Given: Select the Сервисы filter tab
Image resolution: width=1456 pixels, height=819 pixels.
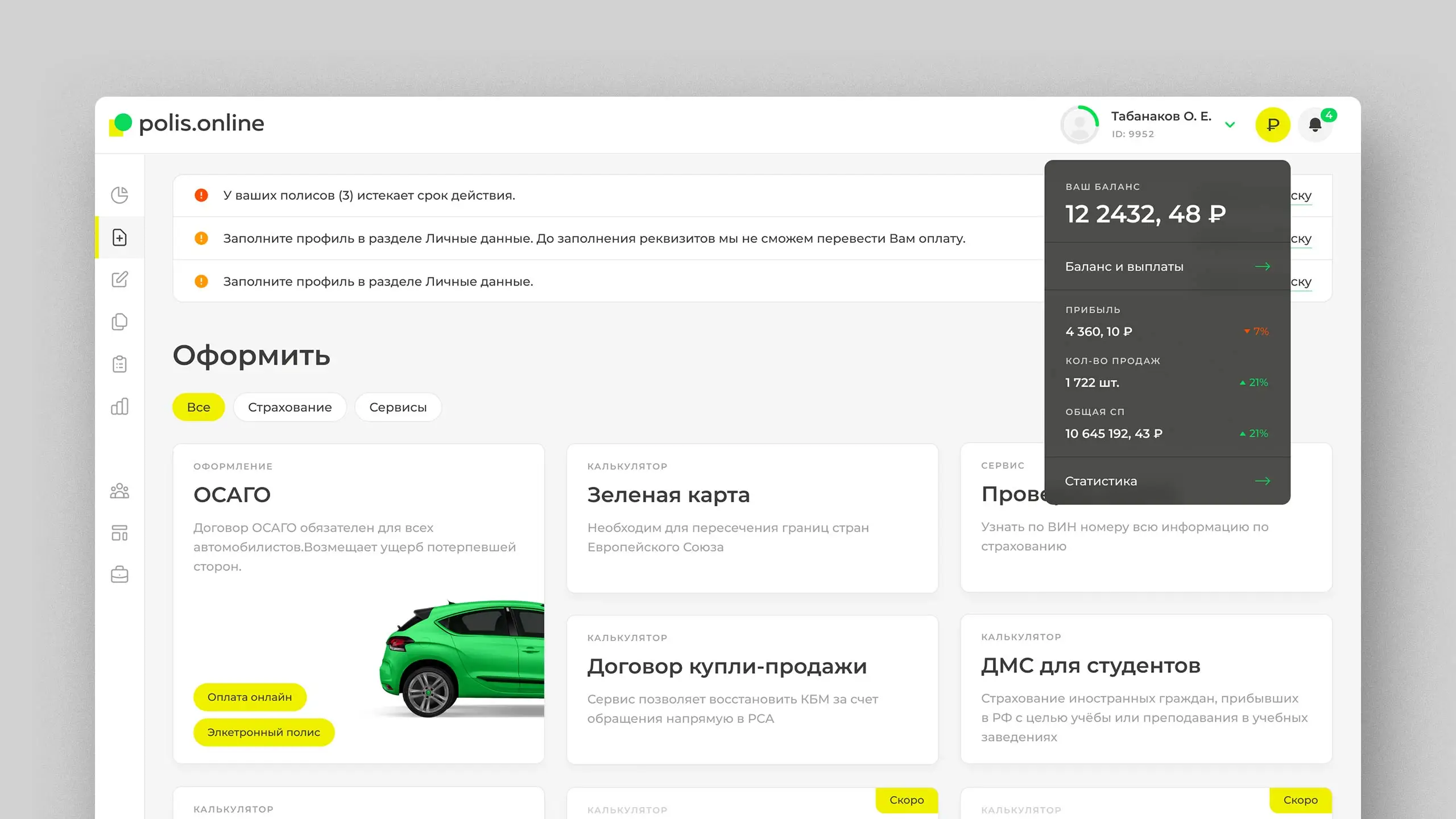Looking at the screenshot, I should [398, 407].
